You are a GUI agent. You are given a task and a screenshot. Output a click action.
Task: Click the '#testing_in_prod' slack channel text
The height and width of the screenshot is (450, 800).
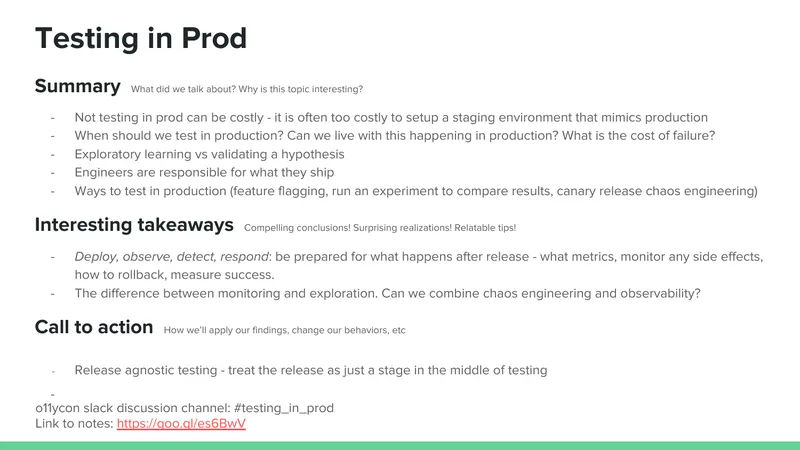pyautogui.click(x=284, y=408)
